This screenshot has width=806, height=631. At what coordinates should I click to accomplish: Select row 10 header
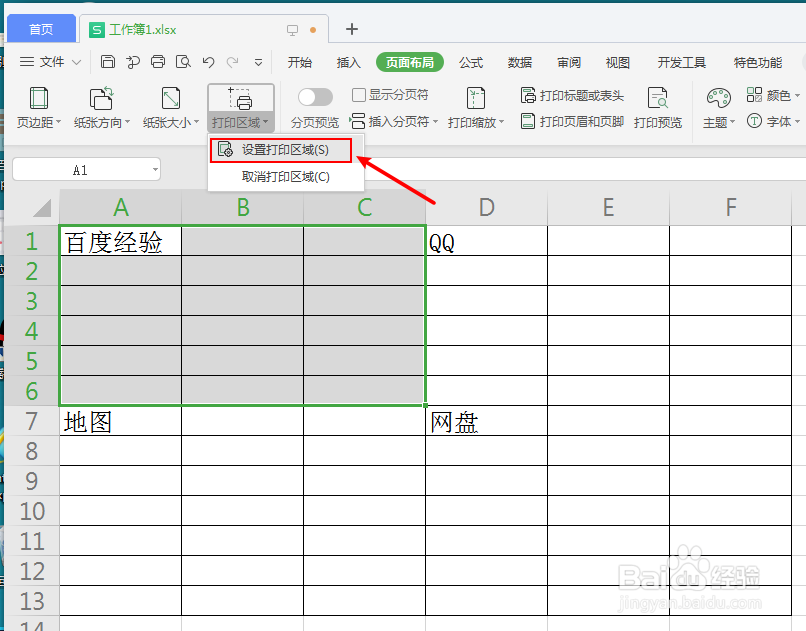pos(32,511)
